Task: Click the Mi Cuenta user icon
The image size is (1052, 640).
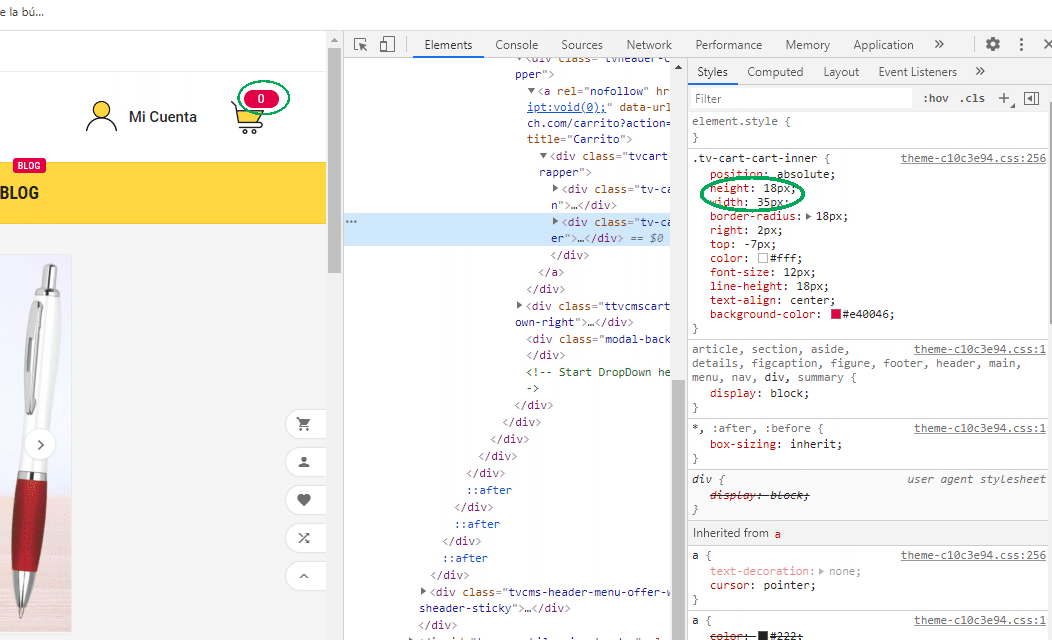Action: [x=101, y=116]
